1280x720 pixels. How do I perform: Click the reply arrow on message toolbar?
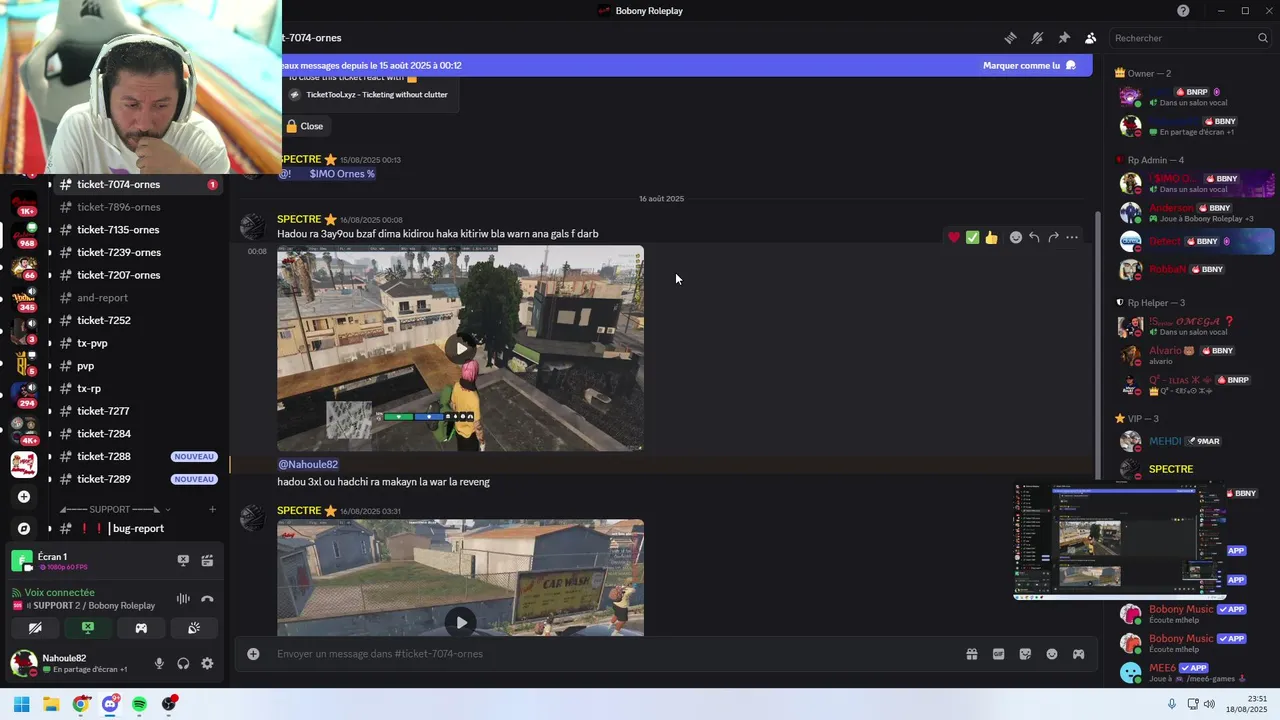point(1034,237)
